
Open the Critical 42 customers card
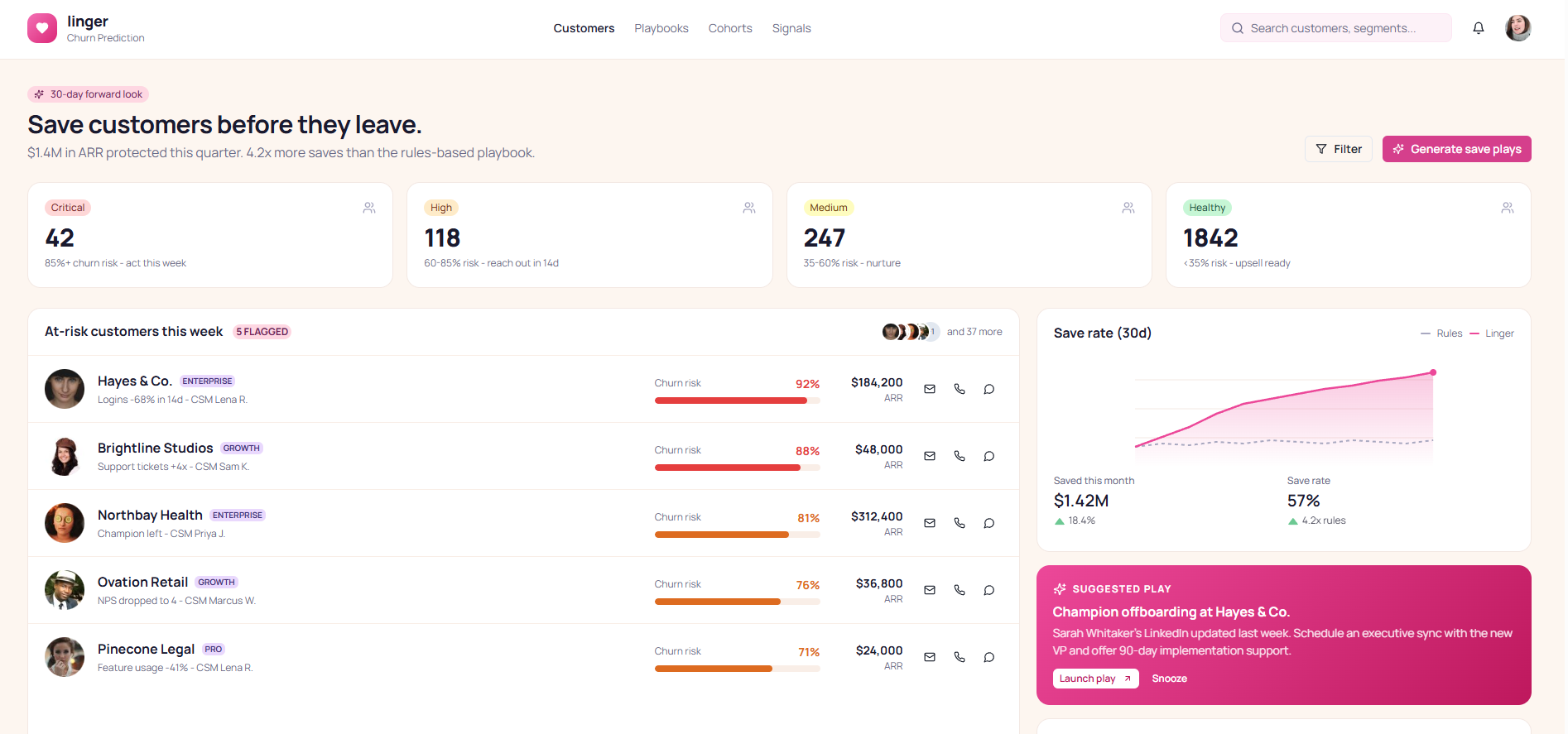(210, 235)
